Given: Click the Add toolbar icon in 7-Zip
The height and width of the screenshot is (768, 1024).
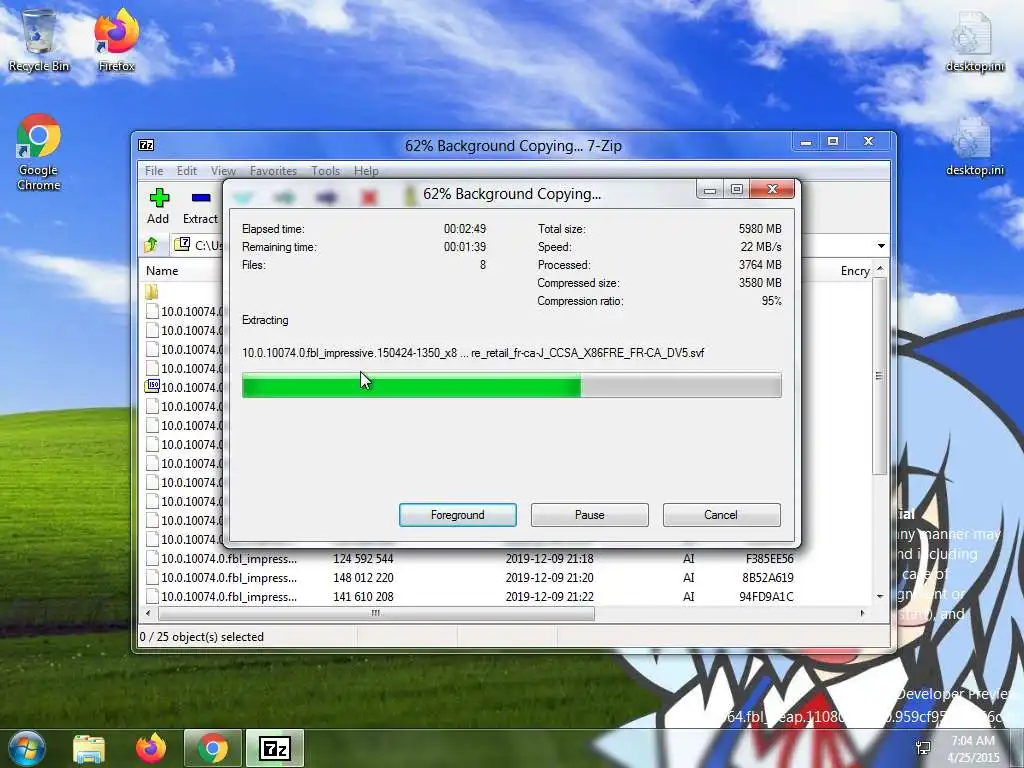Looking at the screenshot, I should [159, 198].
